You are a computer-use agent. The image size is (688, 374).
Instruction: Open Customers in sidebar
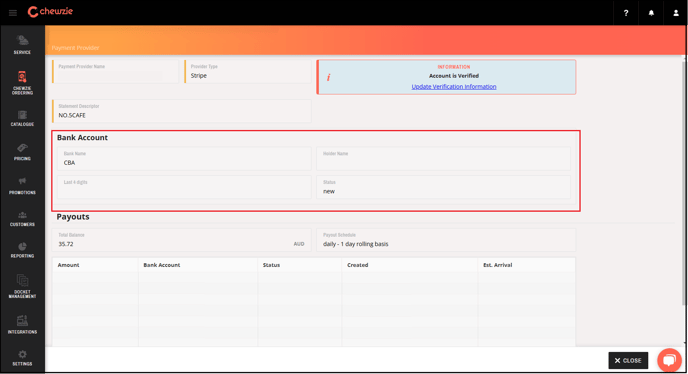22,219
